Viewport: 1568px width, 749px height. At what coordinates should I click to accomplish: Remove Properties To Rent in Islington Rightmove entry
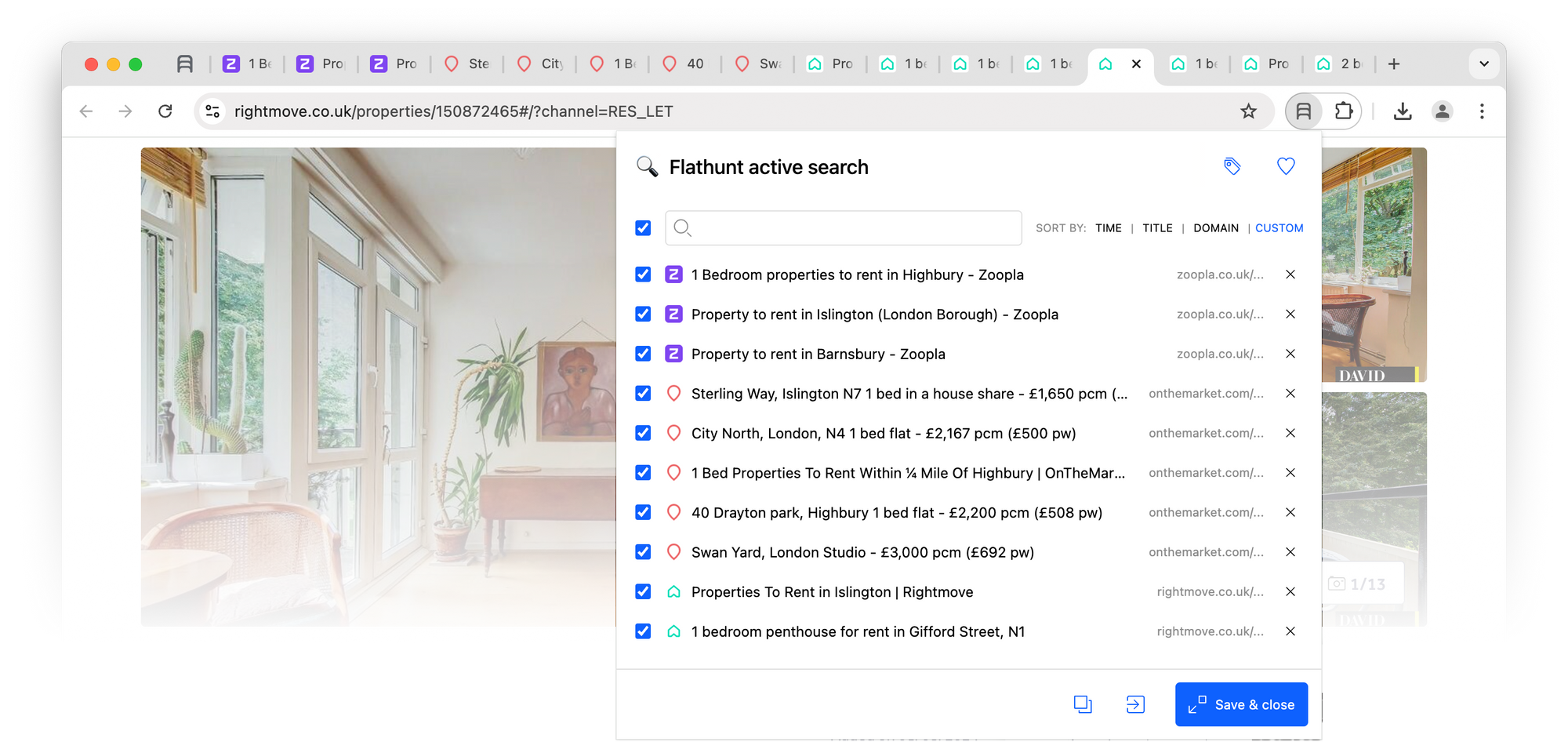(1290, 591)
